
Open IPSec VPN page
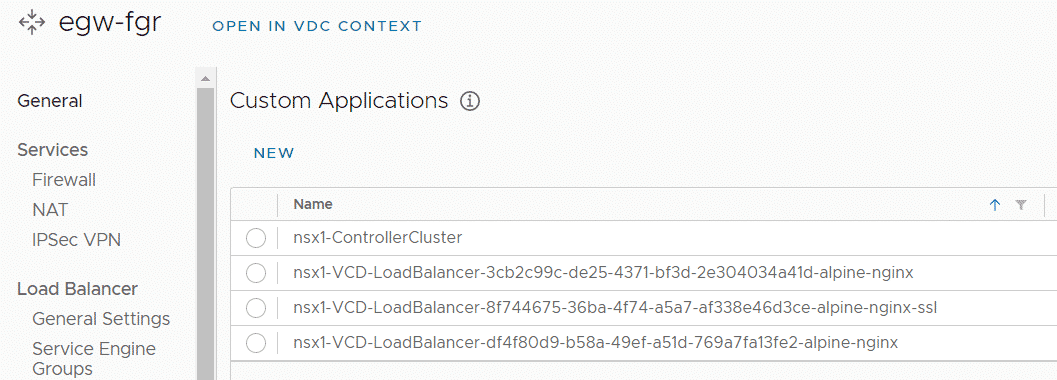(76, 240)
